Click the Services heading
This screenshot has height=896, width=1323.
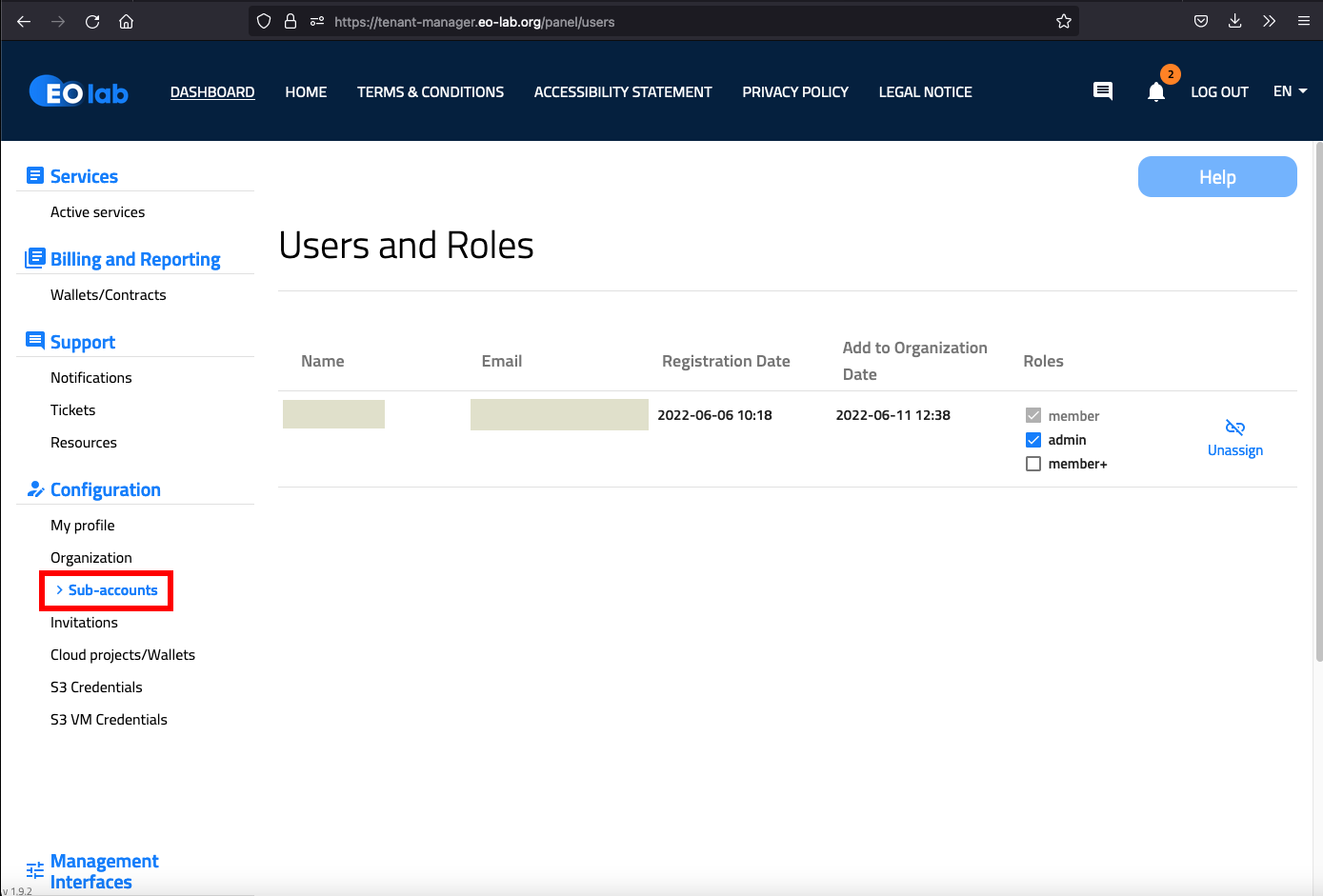click(84, 176)
